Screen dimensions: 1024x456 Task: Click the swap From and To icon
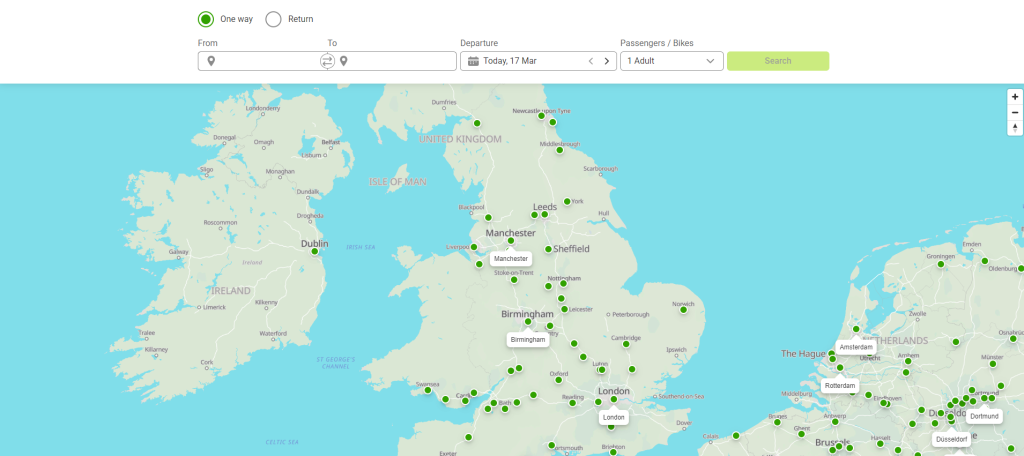[x=327, y=61]
